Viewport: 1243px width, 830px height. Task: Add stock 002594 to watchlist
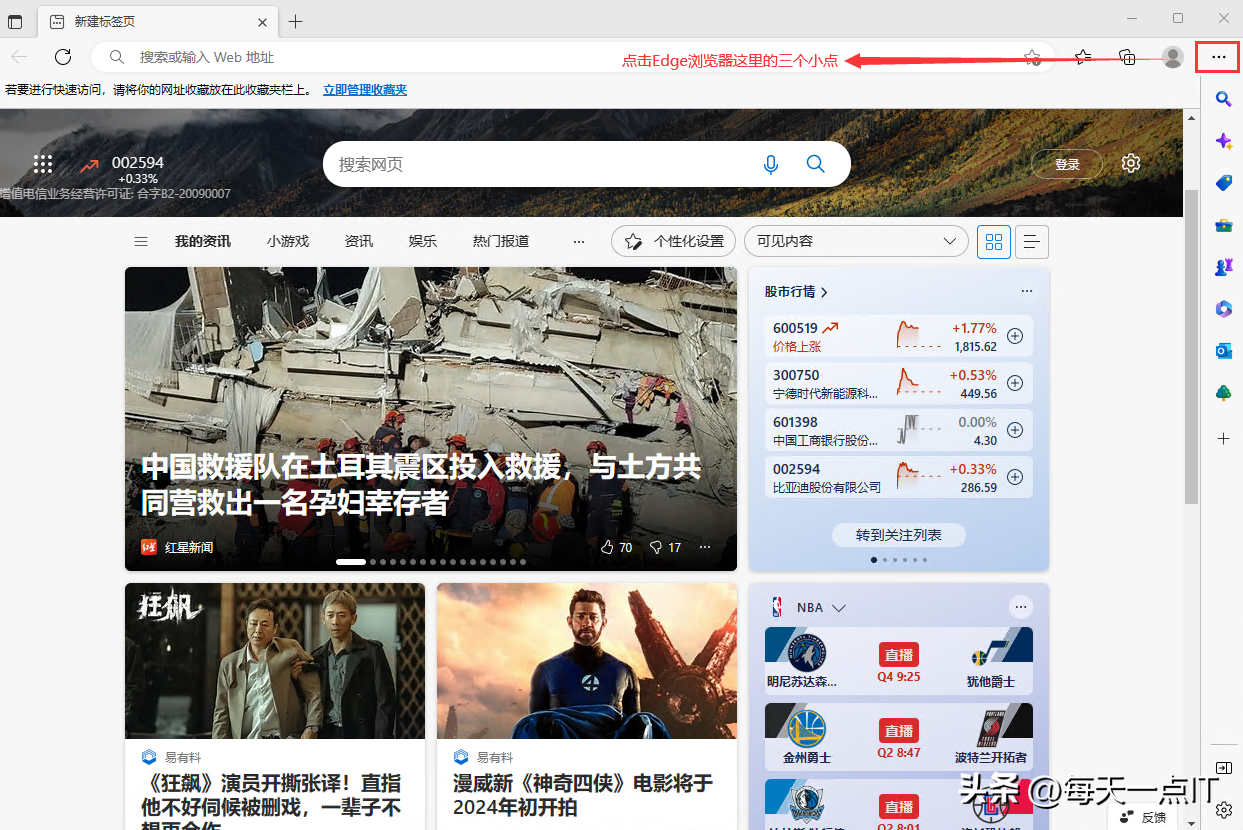[1015, 477]
